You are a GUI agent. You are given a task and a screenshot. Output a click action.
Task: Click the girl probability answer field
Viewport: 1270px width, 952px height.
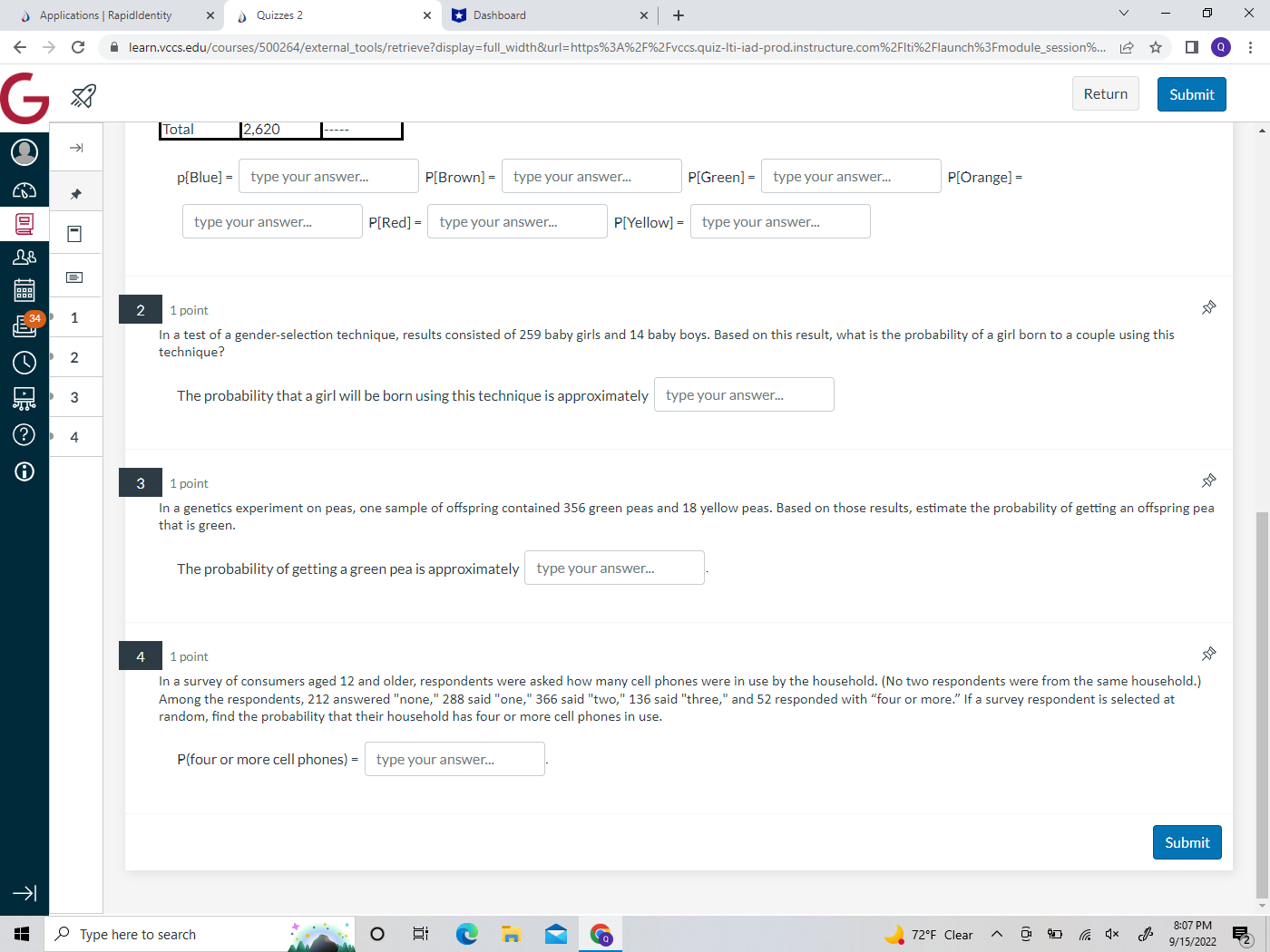[744, 394]
